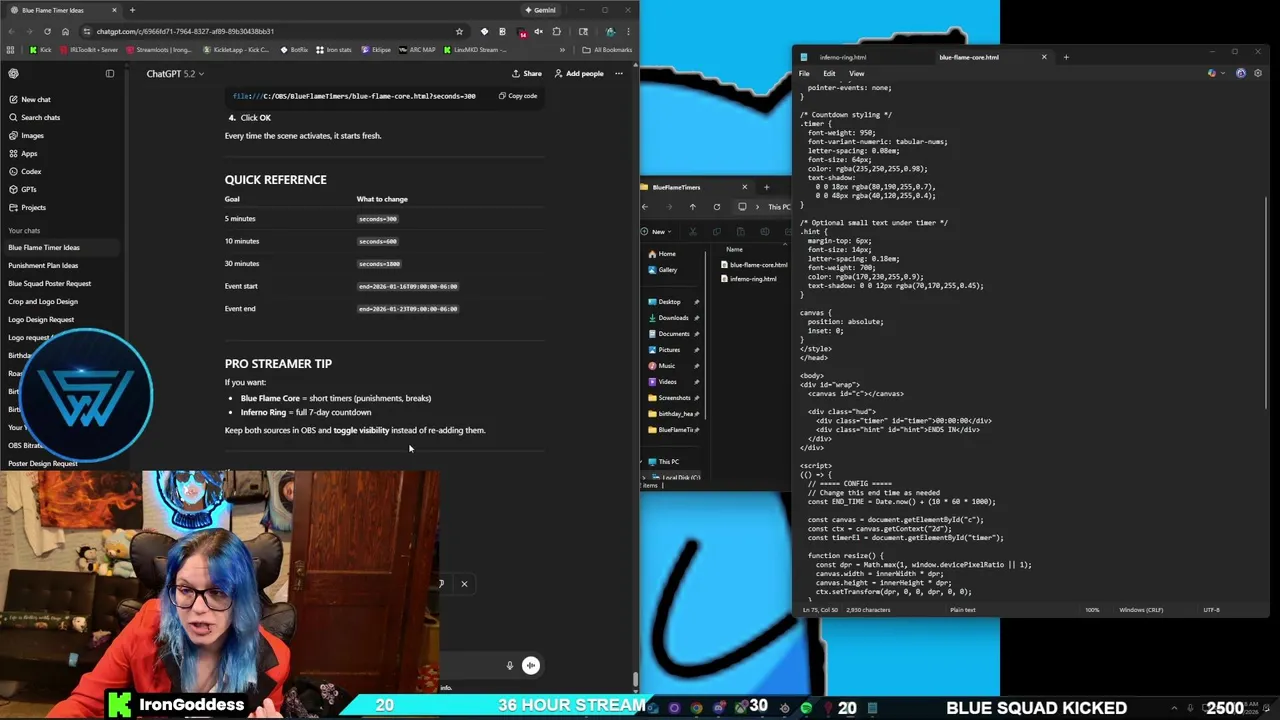Open Notepad File menu
Viewport: 1280px width, 720px height.
[804, 73]
